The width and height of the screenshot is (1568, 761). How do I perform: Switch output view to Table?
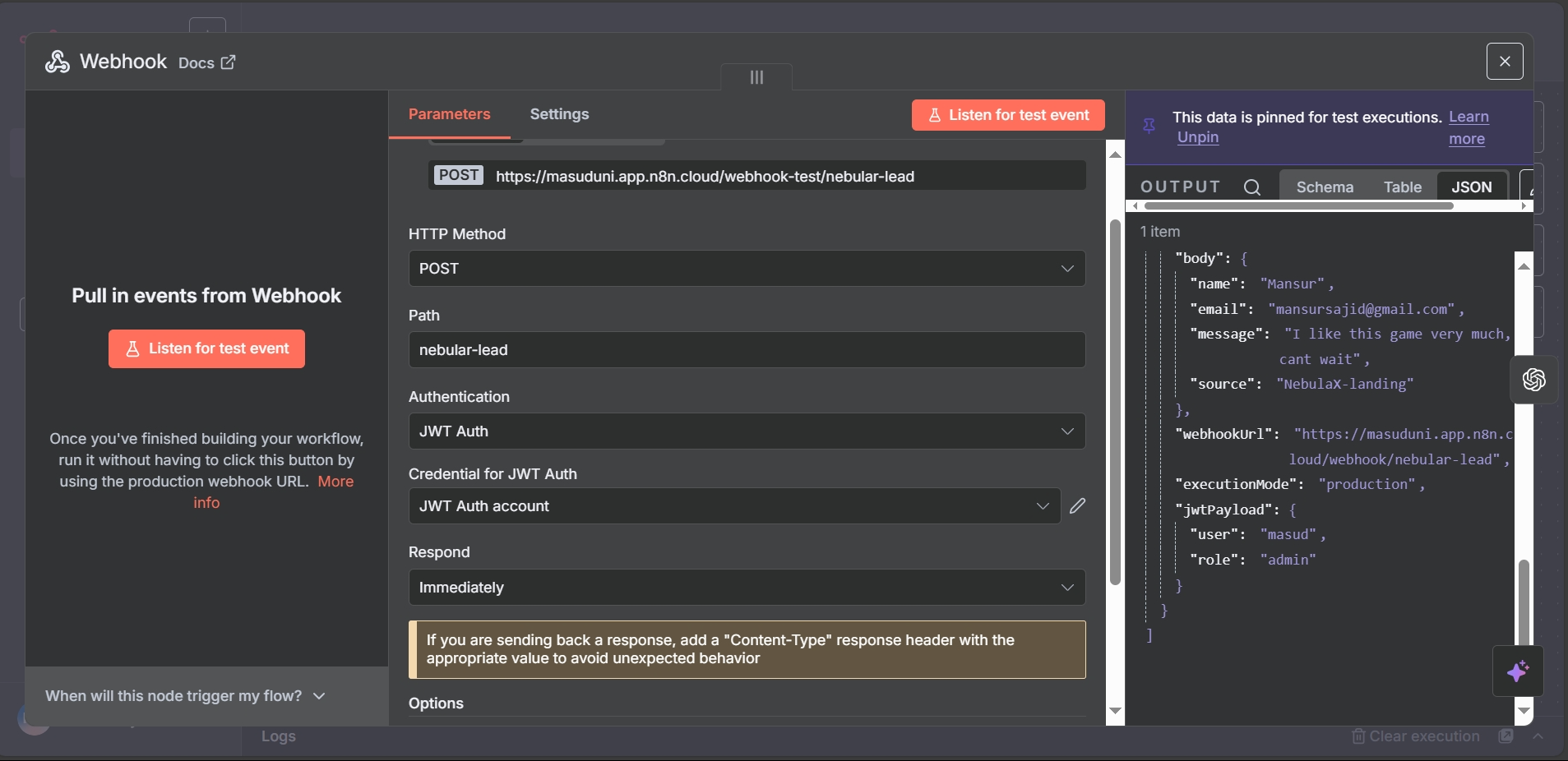click(1402, 187)
